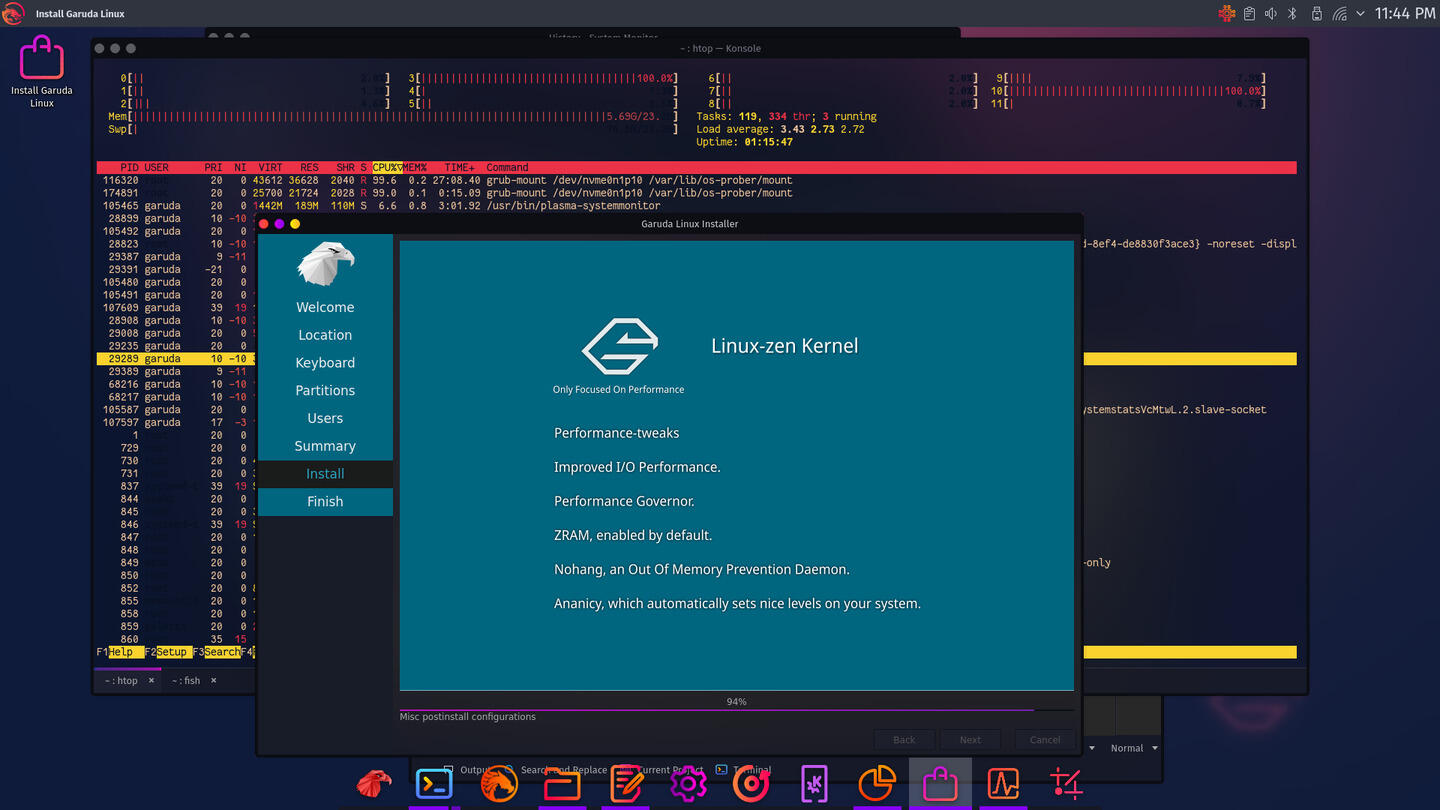1440x810 pixels.
Task: Close the '~ : fish' Konsole tab
Action: (x=213, y=681)
